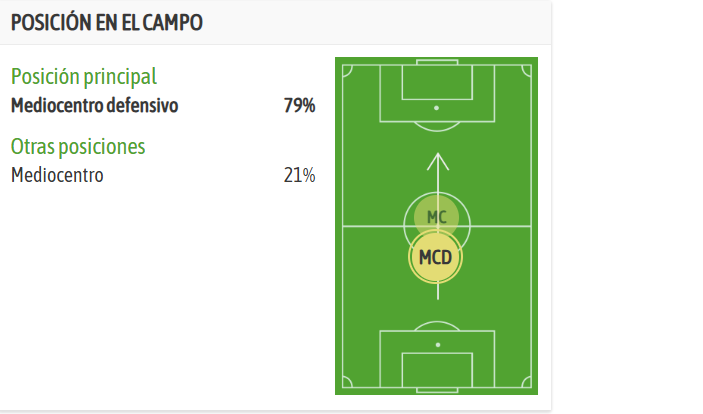The height and width of the screenshot is (414, 703).
Task: Click the top penalty spot
Action: pyautogui.click(x=436, y=108)
